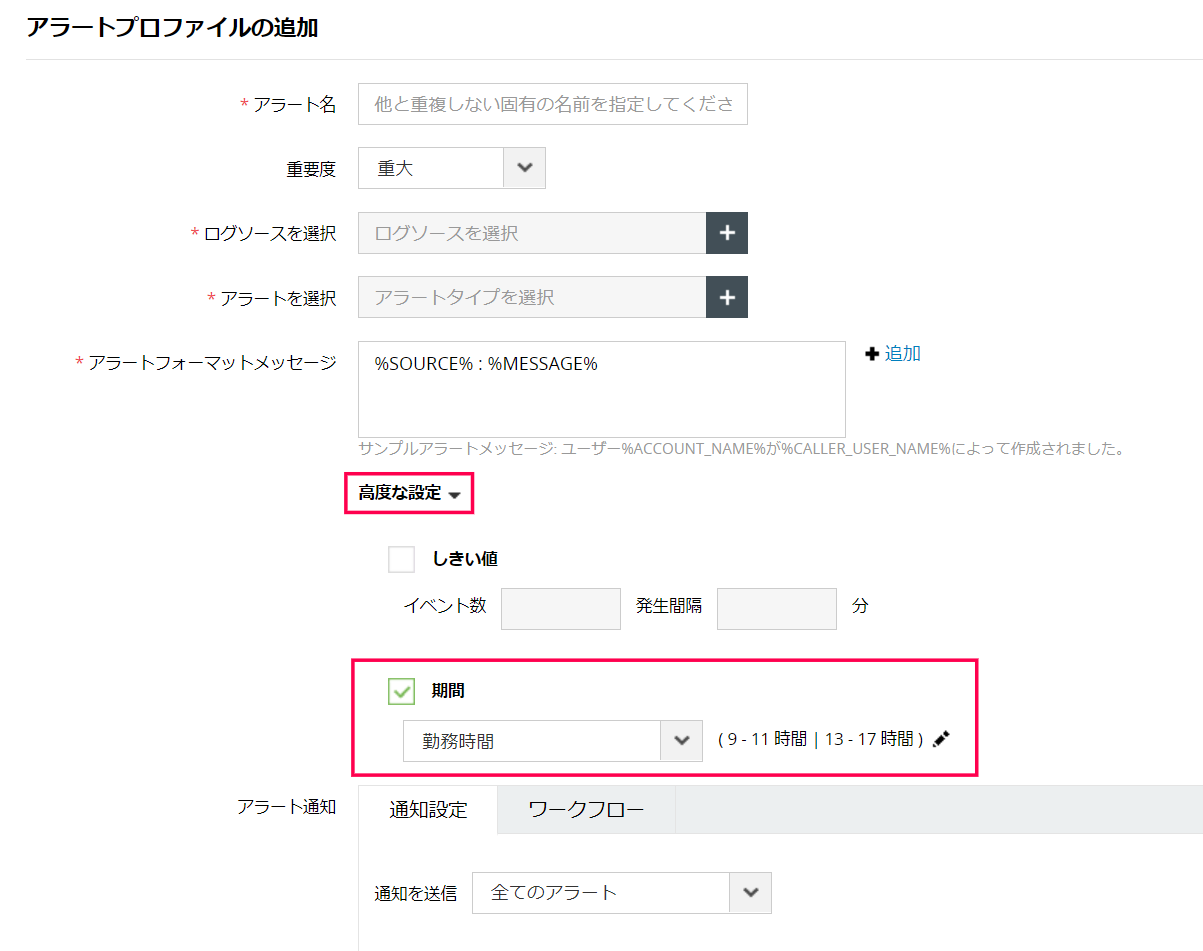Click the アラートフォーマットメッセージ text area
Viewport: 1203px width, 951px height.
click(602, 389)
